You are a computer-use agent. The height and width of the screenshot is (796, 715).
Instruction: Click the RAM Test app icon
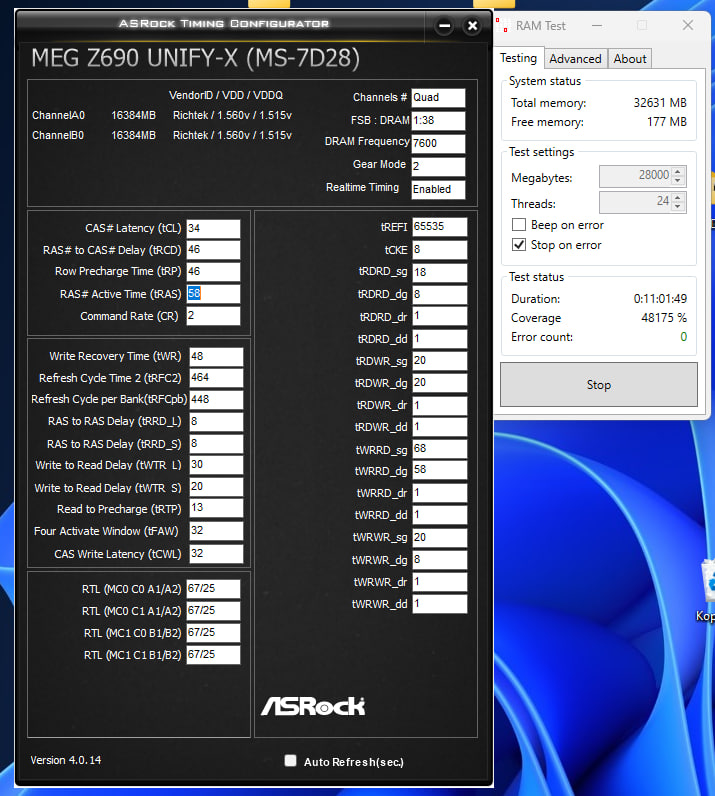pyautogui.click(x=503, y=25)
